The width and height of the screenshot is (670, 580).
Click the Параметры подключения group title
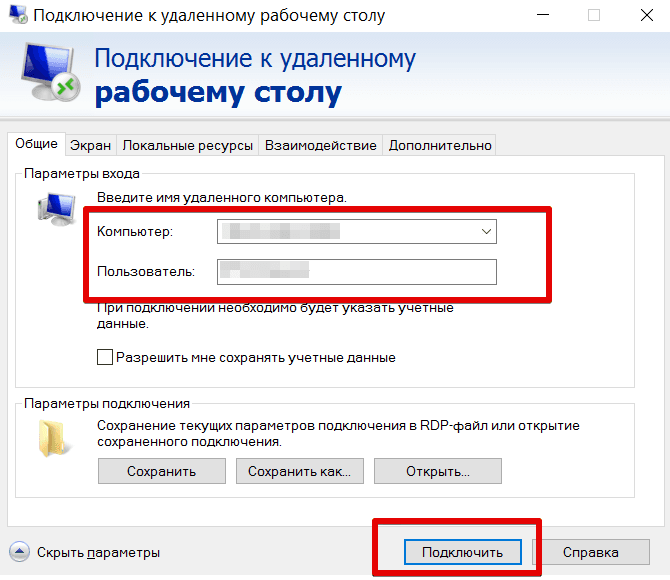[107, 403]
